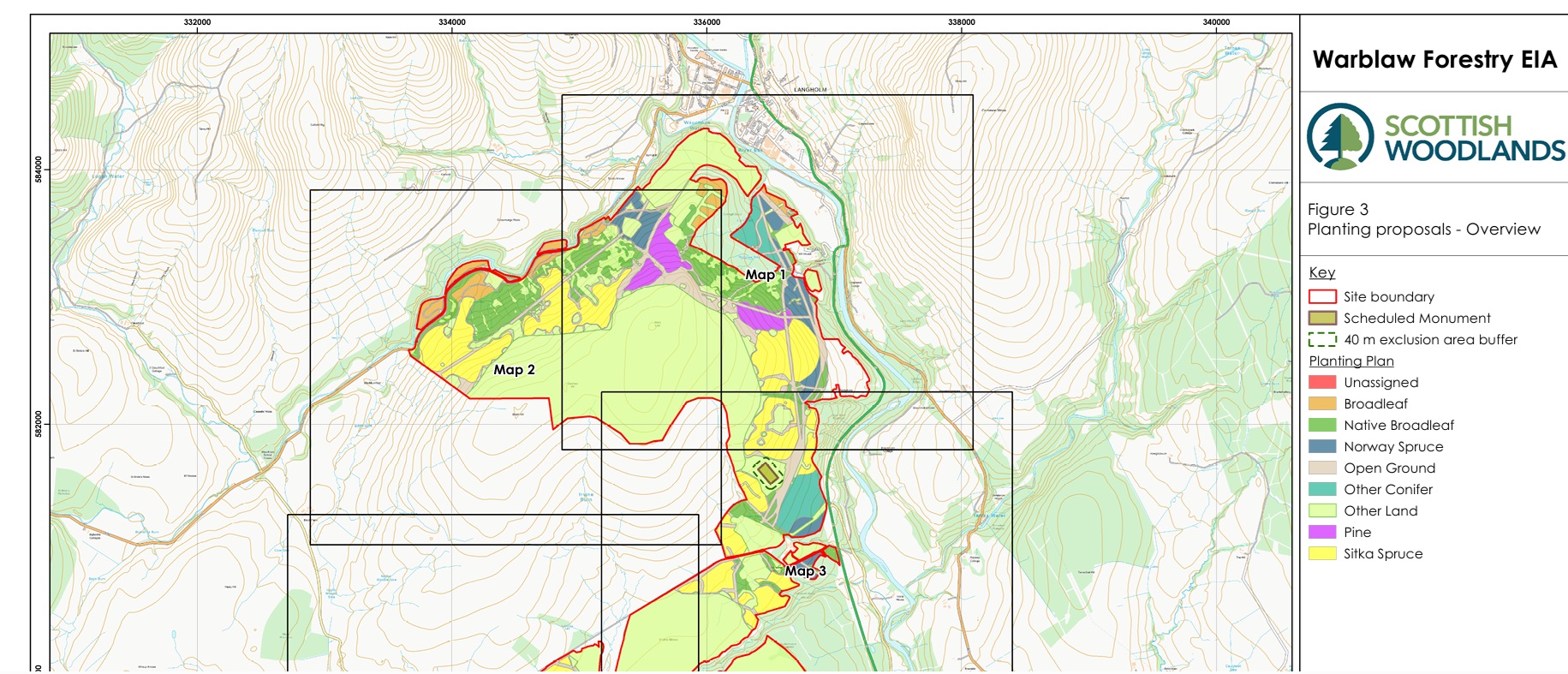Pick the Native Broadleaf green swatch

point(1322,425)
